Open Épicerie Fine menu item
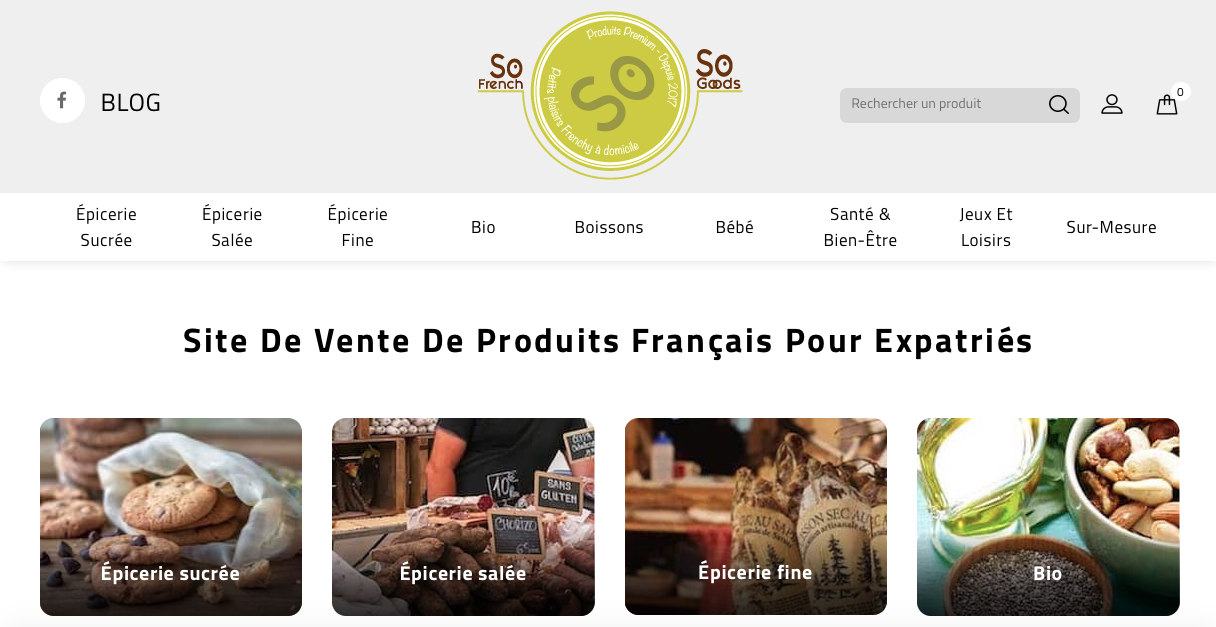Screen dimensions: 1216x627 pos(357,227)
